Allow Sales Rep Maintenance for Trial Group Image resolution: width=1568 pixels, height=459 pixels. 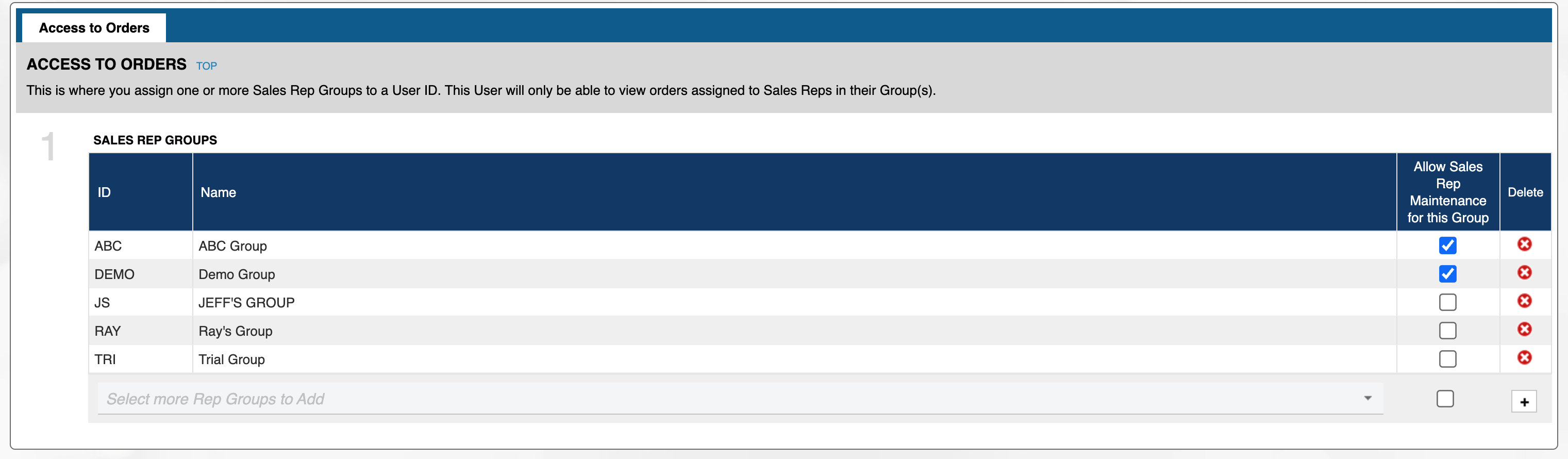(x=1447, y=359)
